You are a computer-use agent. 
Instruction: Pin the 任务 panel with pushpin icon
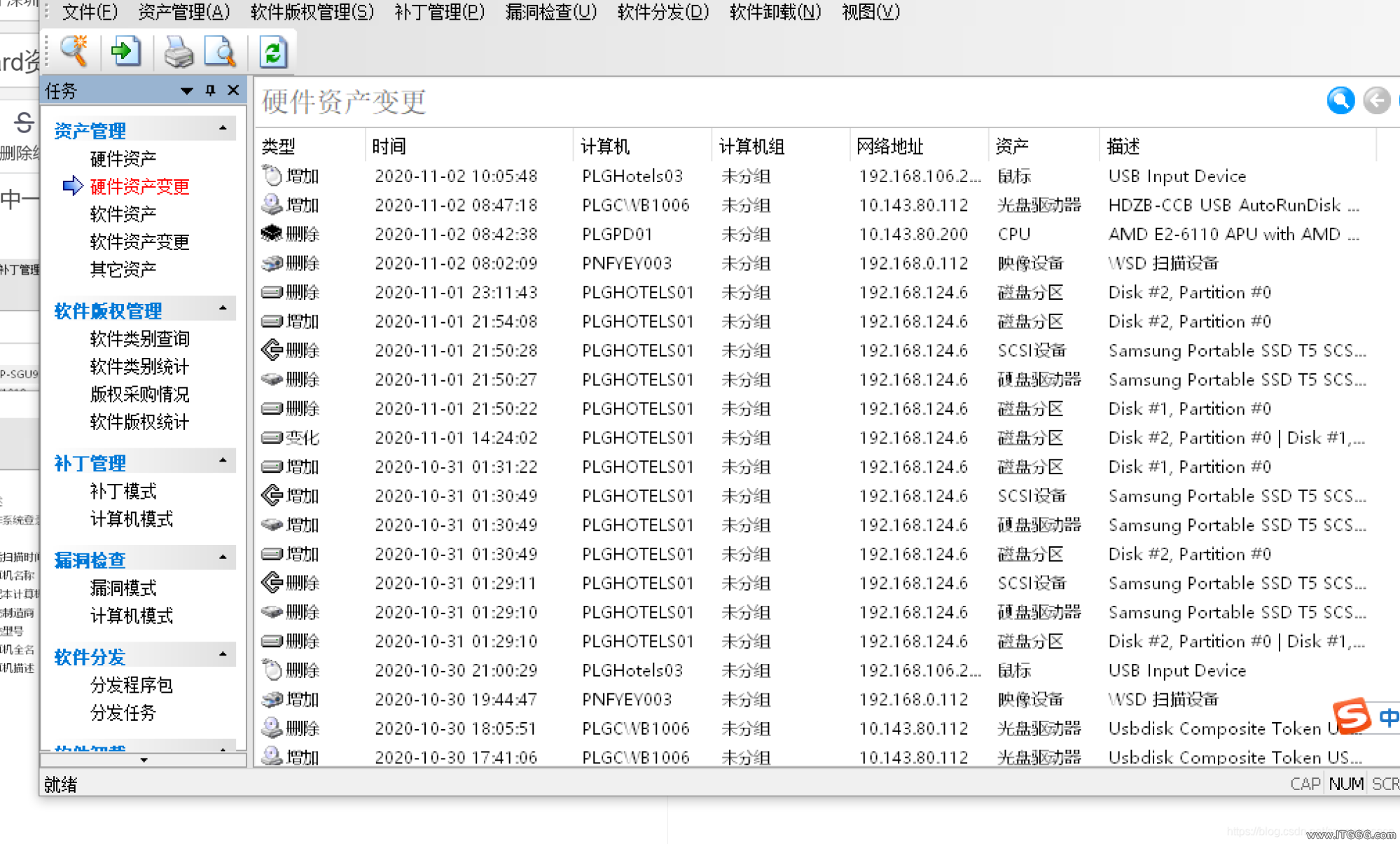coord(210,90)
